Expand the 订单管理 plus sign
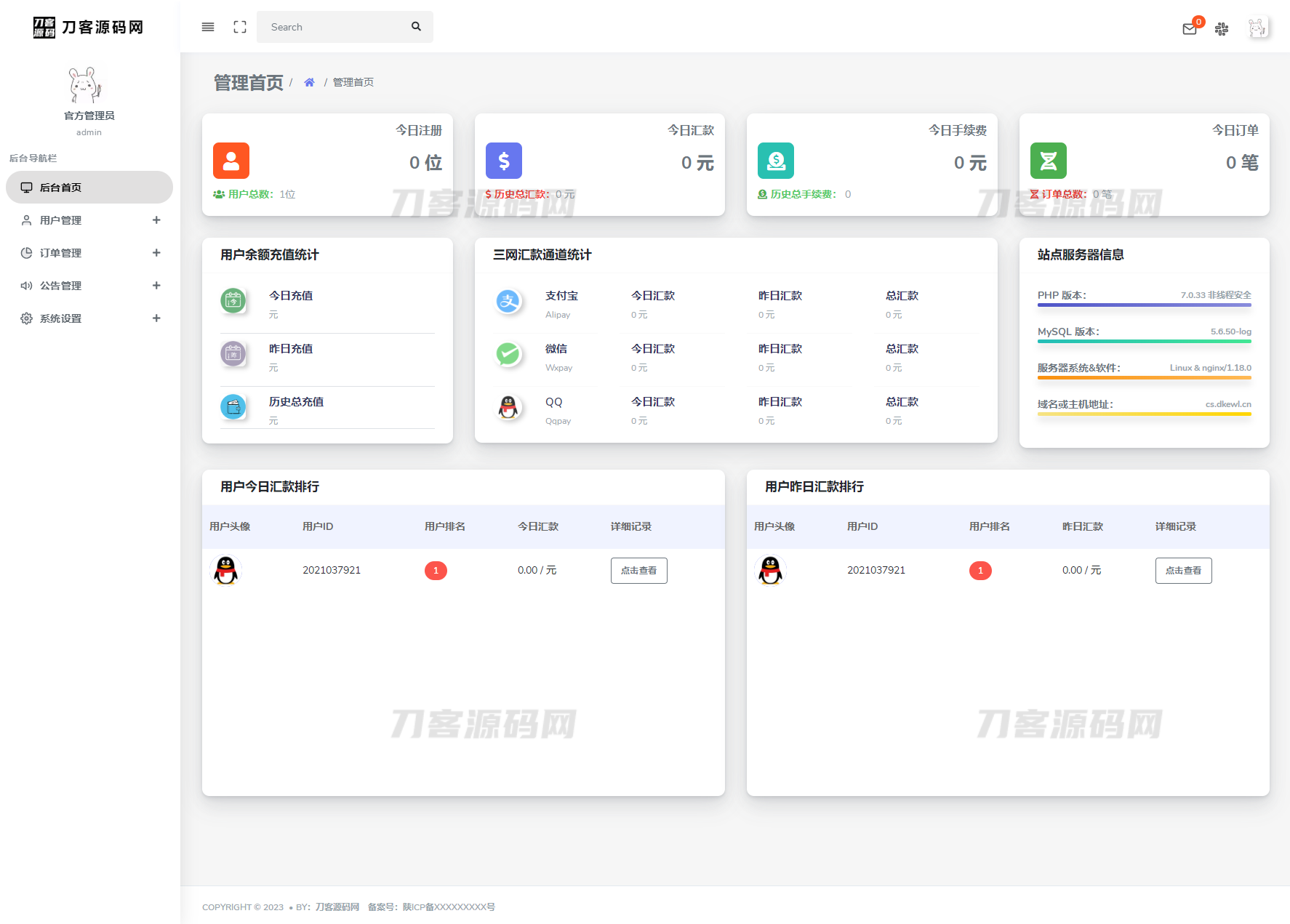This screenshot has height=924, width=1290. coord(156,253)
